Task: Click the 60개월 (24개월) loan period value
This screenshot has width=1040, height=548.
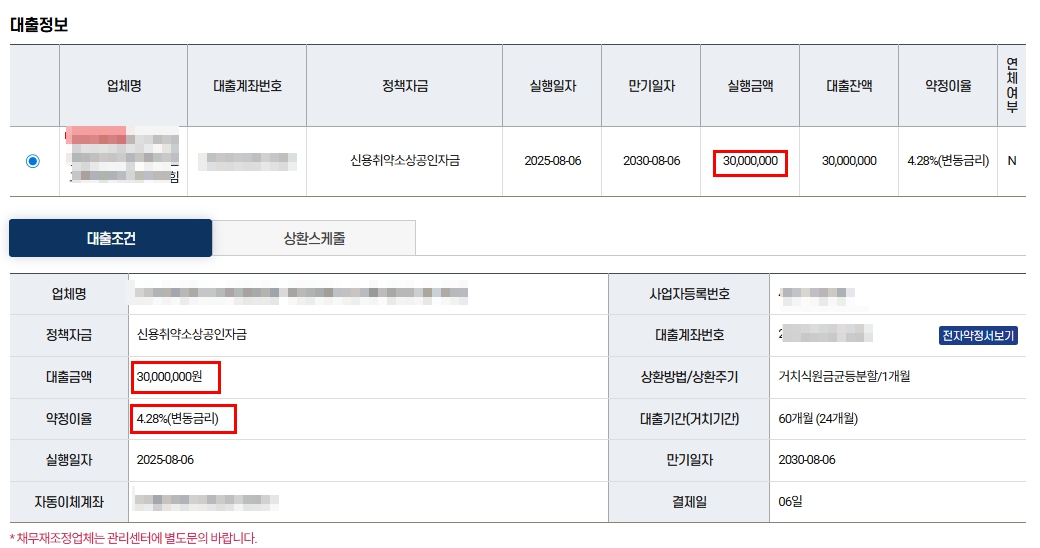Action: (x=818, y=419)
